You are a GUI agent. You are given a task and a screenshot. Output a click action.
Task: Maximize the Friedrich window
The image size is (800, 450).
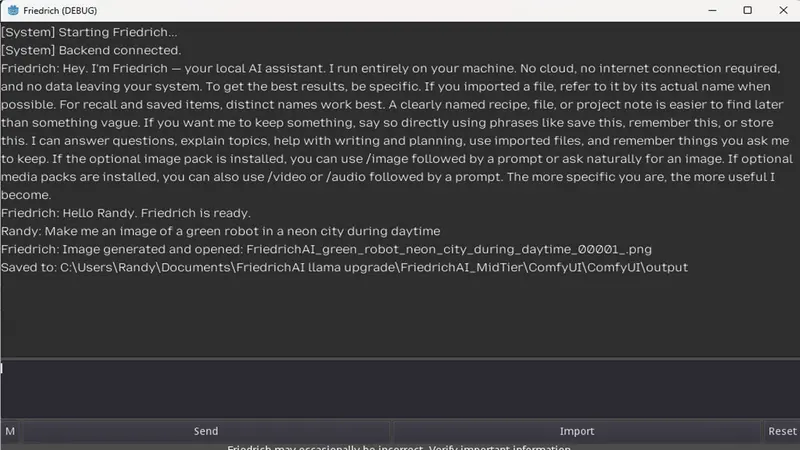(747, 10)
